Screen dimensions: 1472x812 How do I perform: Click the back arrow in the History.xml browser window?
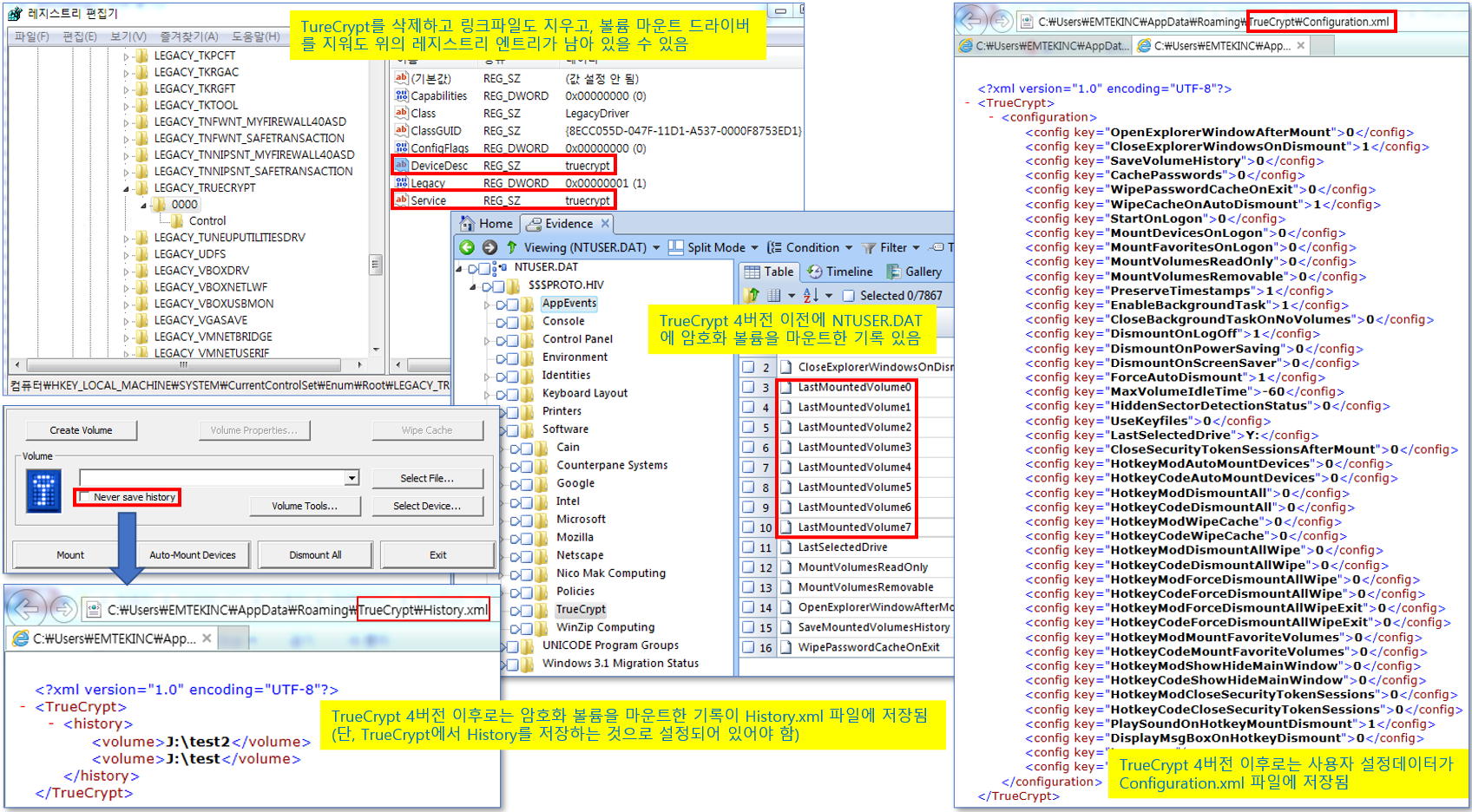[x=27, y=609]
